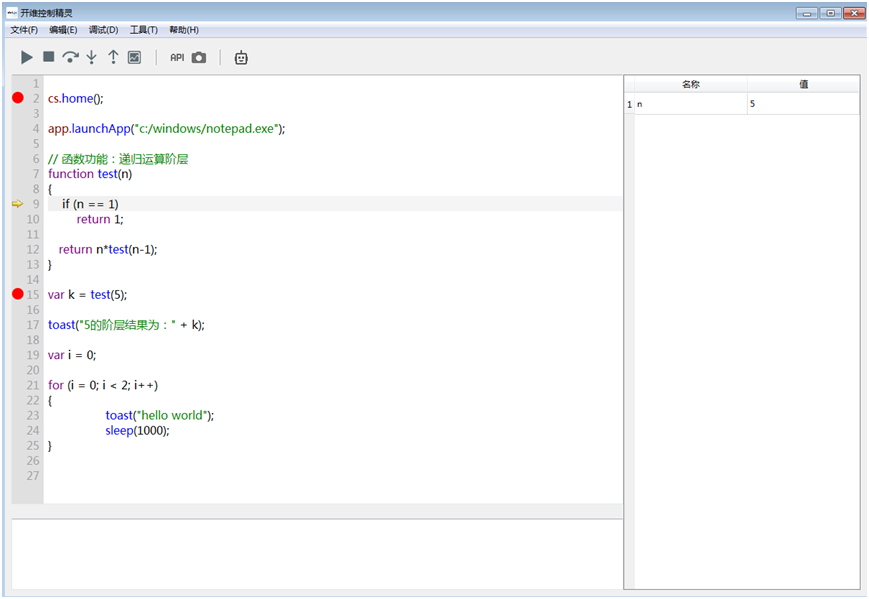Click the 'var k = test(5);' line
The height and width of the screenshot is (599, 869).
87,295
